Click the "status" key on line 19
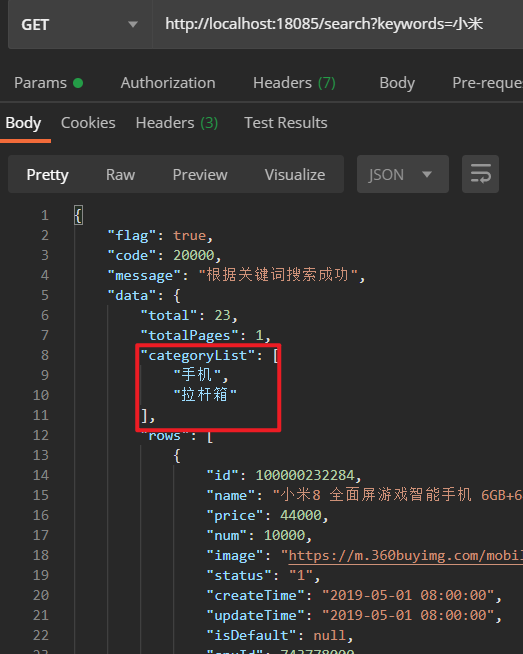 [x=239, y=576]
